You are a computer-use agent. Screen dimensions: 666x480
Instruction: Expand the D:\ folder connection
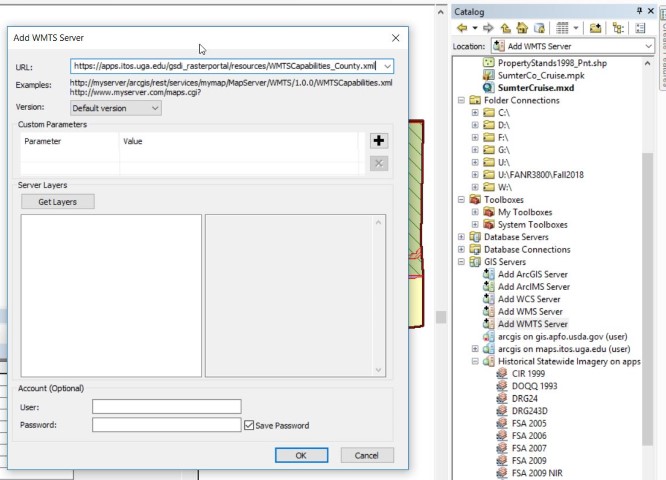[475, 125]
